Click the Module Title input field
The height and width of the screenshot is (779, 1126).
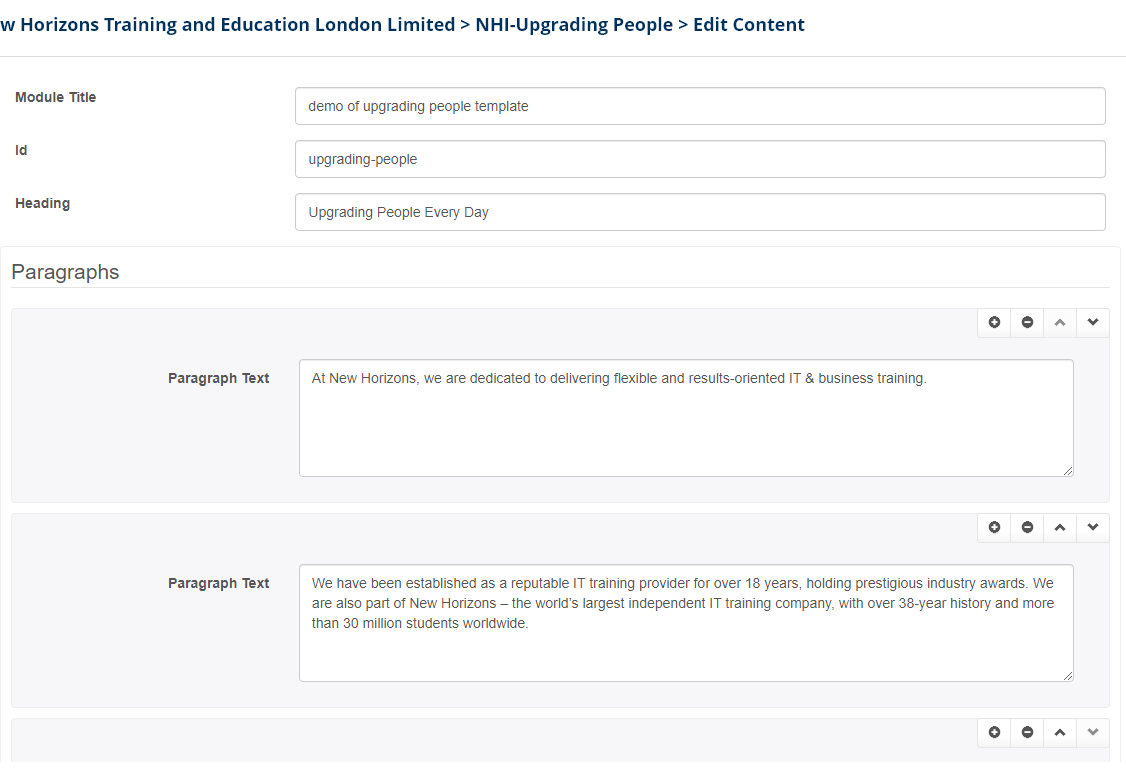coord(700,106)
